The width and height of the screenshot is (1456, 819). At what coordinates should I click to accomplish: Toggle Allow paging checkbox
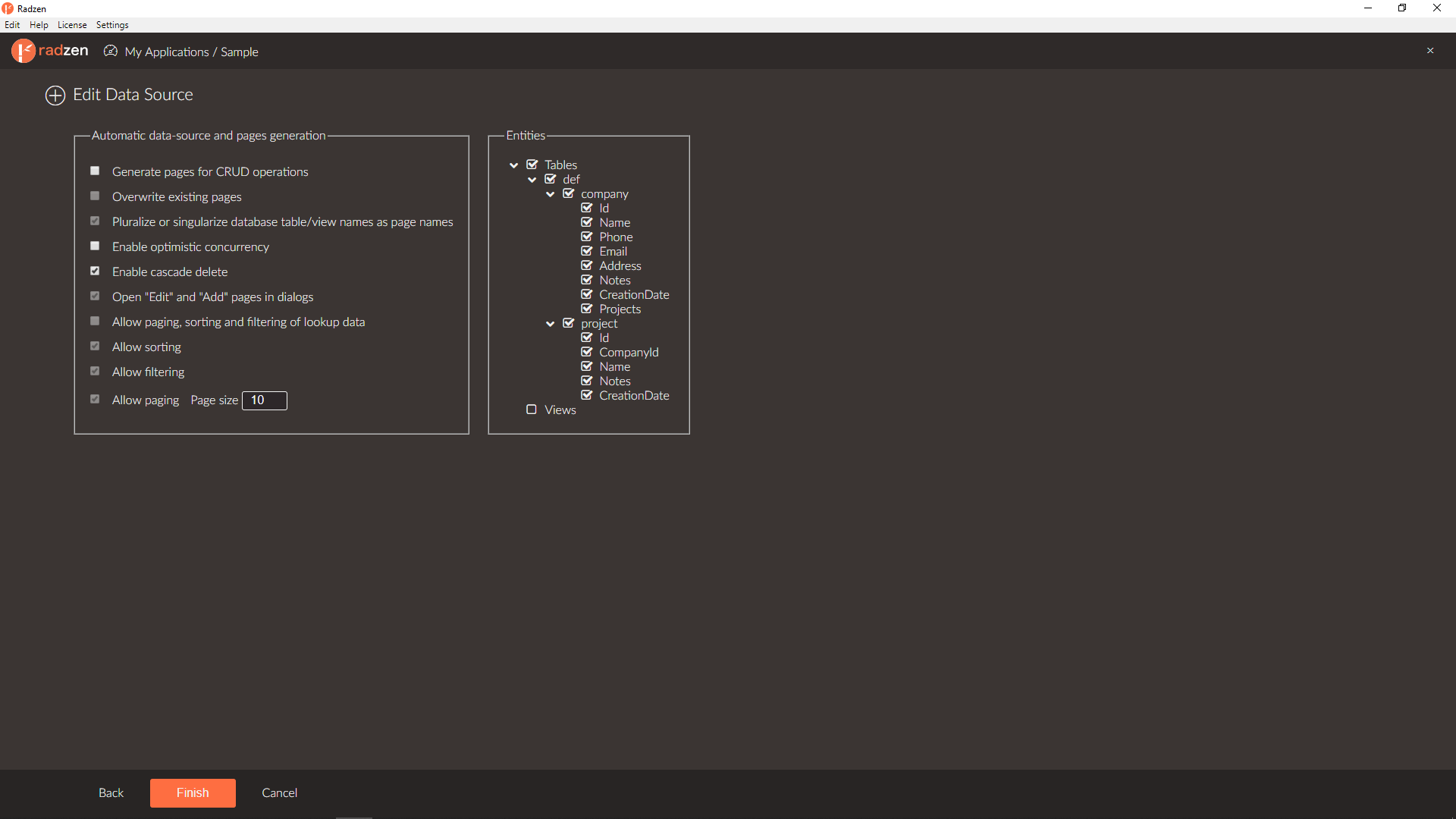(95, 399)
